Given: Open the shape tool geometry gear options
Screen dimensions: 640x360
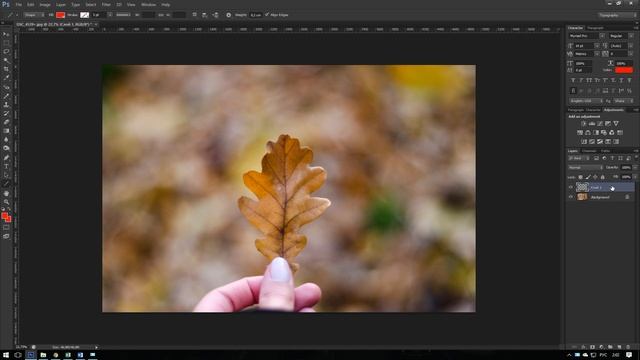Looking at the screenshot, I should click(x=229, y=15).
